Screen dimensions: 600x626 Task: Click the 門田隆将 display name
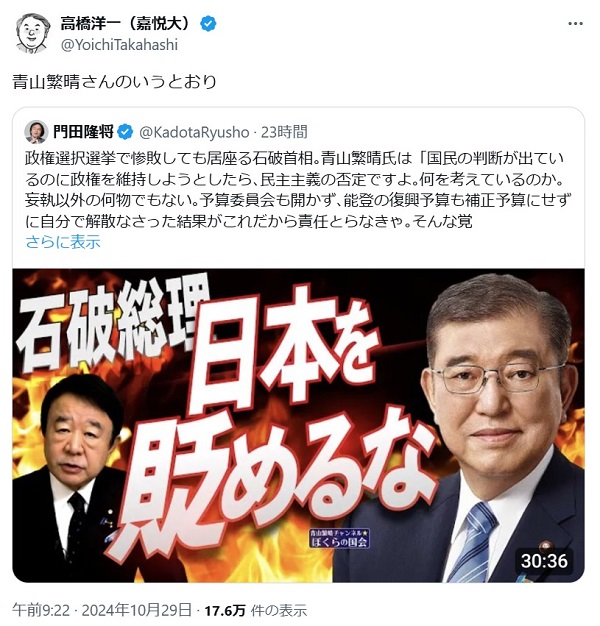(x=84, y=132)
